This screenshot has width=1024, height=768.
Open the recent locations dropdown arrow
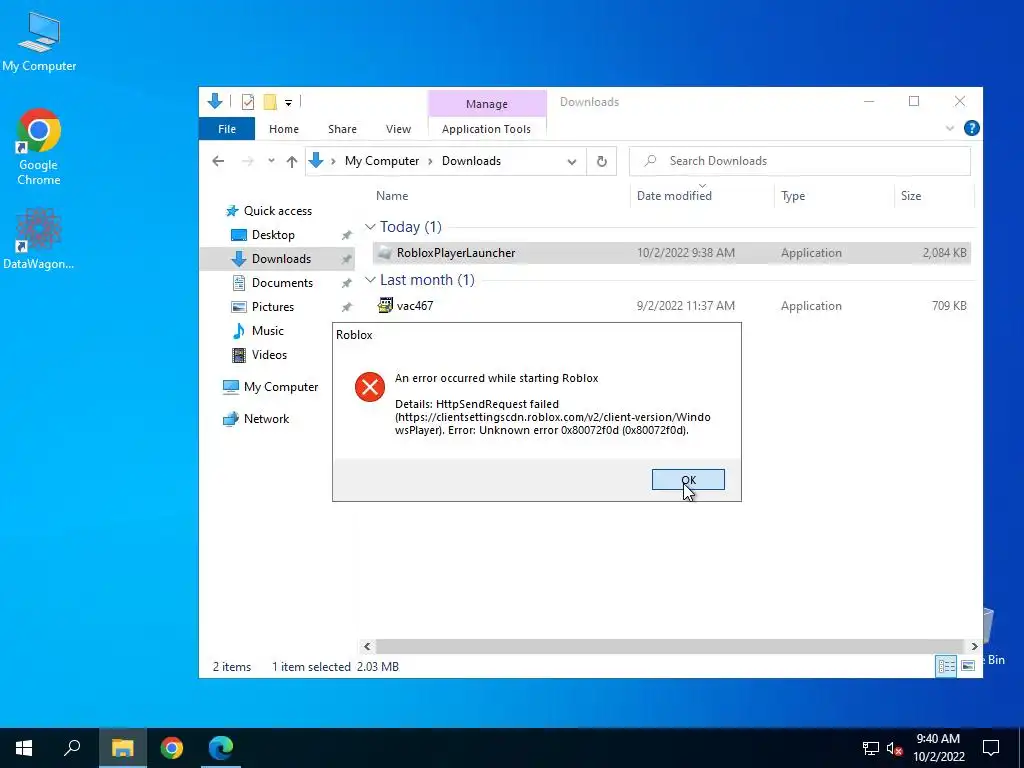click(x=271, y=161)
